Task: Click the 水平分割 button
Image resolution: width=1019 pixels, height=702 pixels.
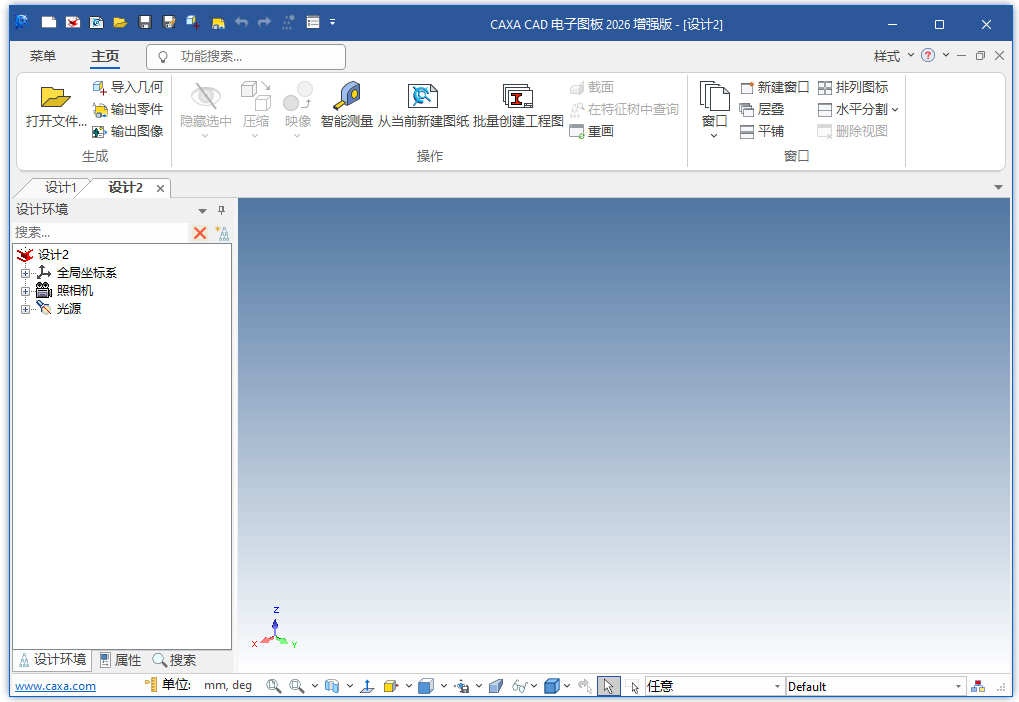Action: pos(853,109)
